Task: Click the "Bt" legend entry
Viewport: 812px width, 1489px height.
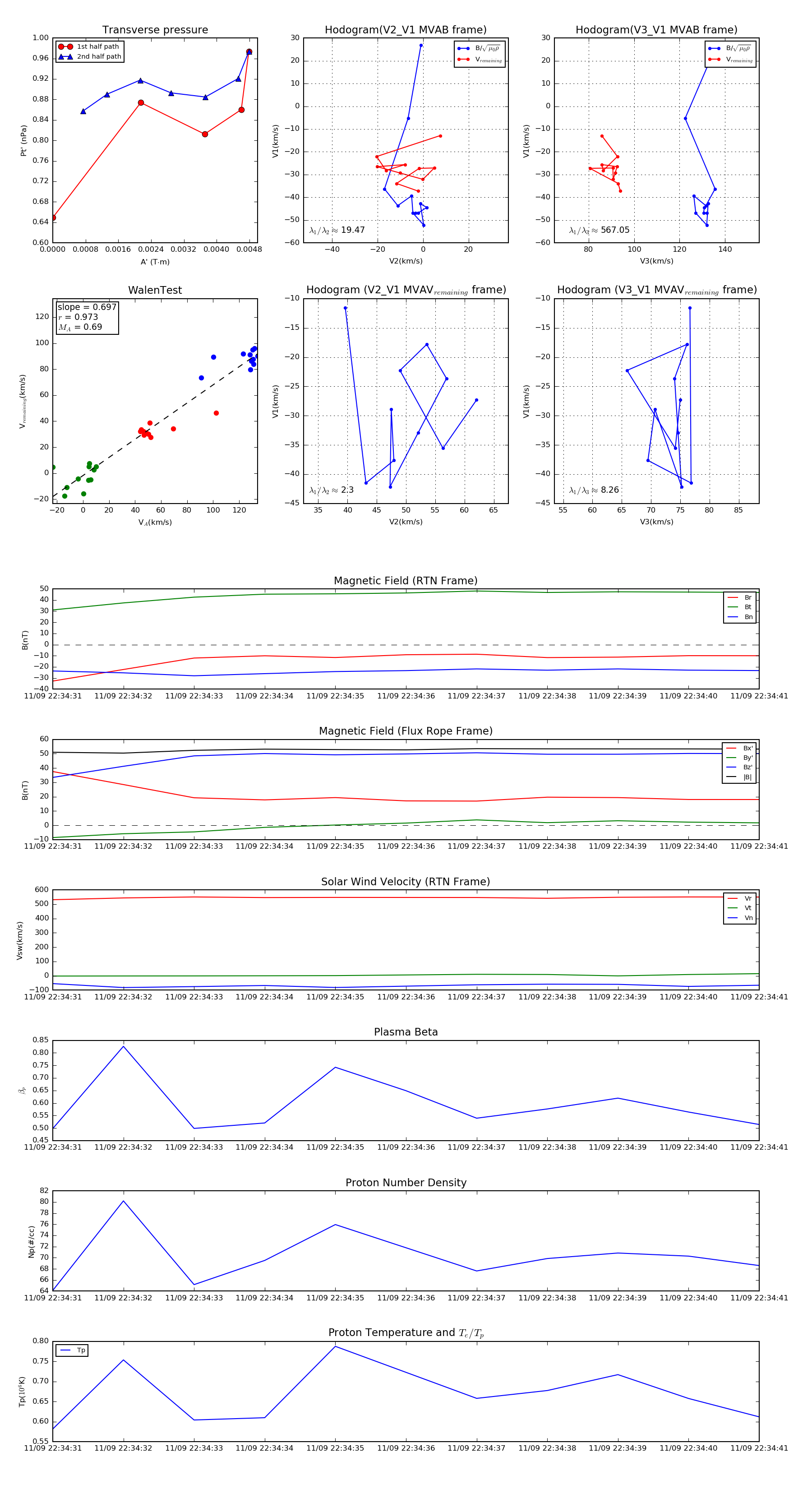Action: click(740, 607)
